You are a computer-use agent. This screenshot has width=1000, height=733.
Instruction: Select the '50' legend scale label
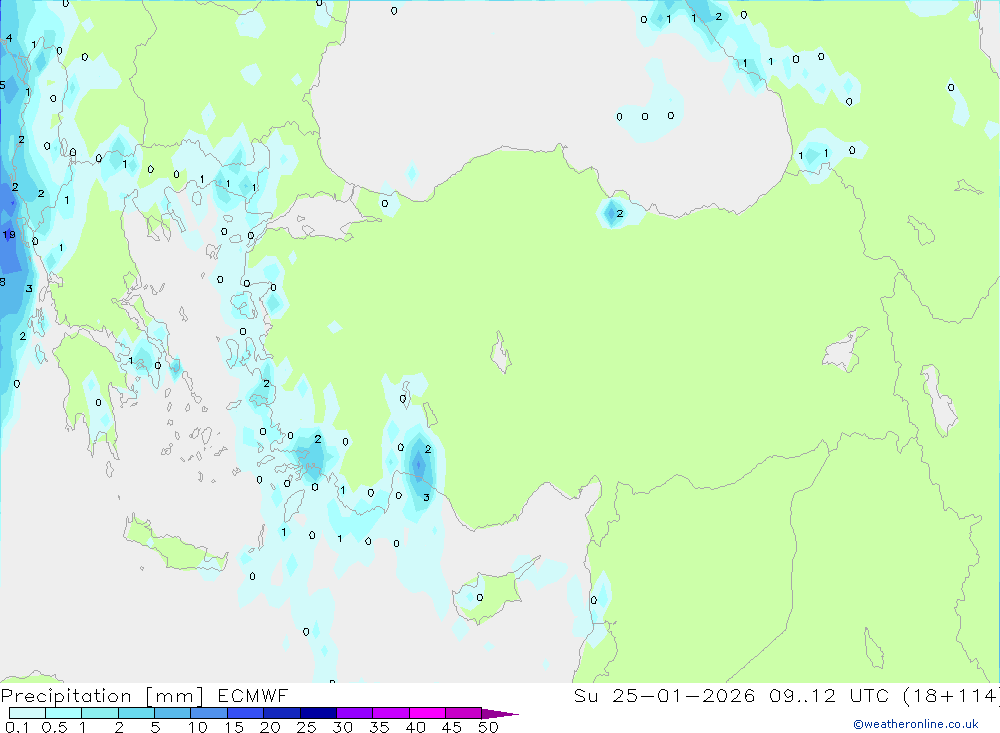pos(488,727)
